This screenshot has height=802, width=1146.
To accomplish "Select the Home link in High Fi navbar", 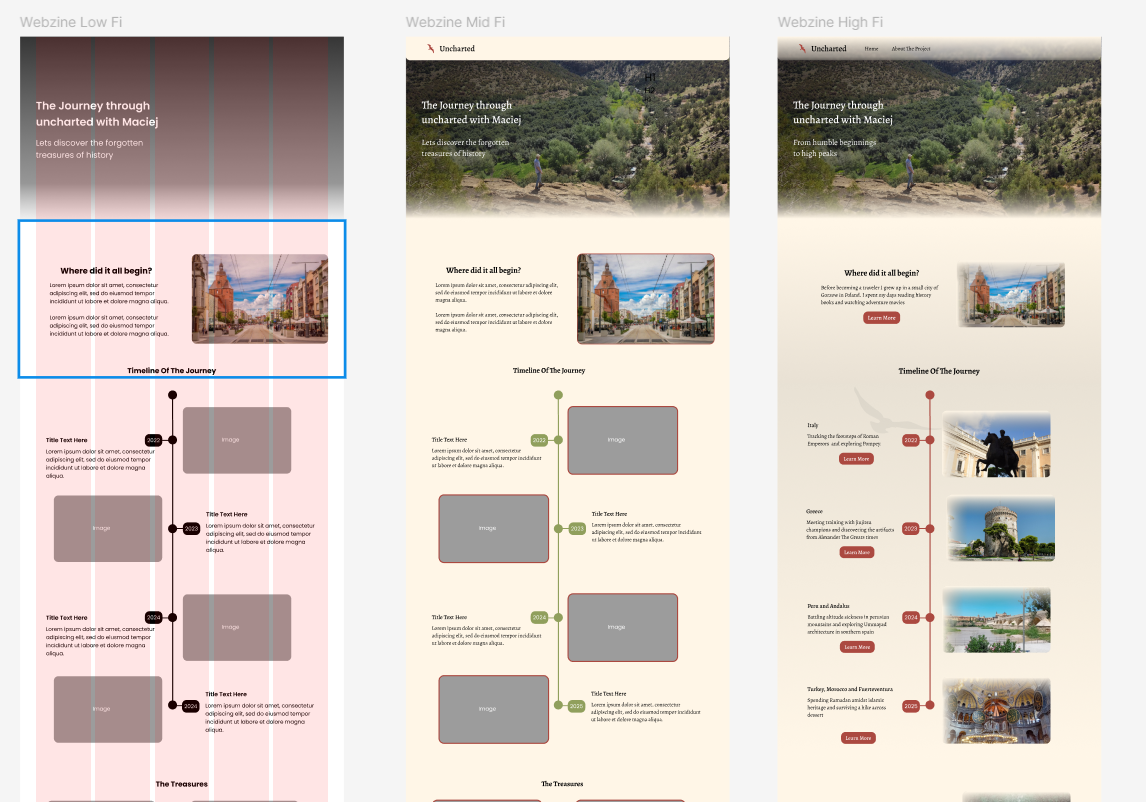I will (871, 48).
